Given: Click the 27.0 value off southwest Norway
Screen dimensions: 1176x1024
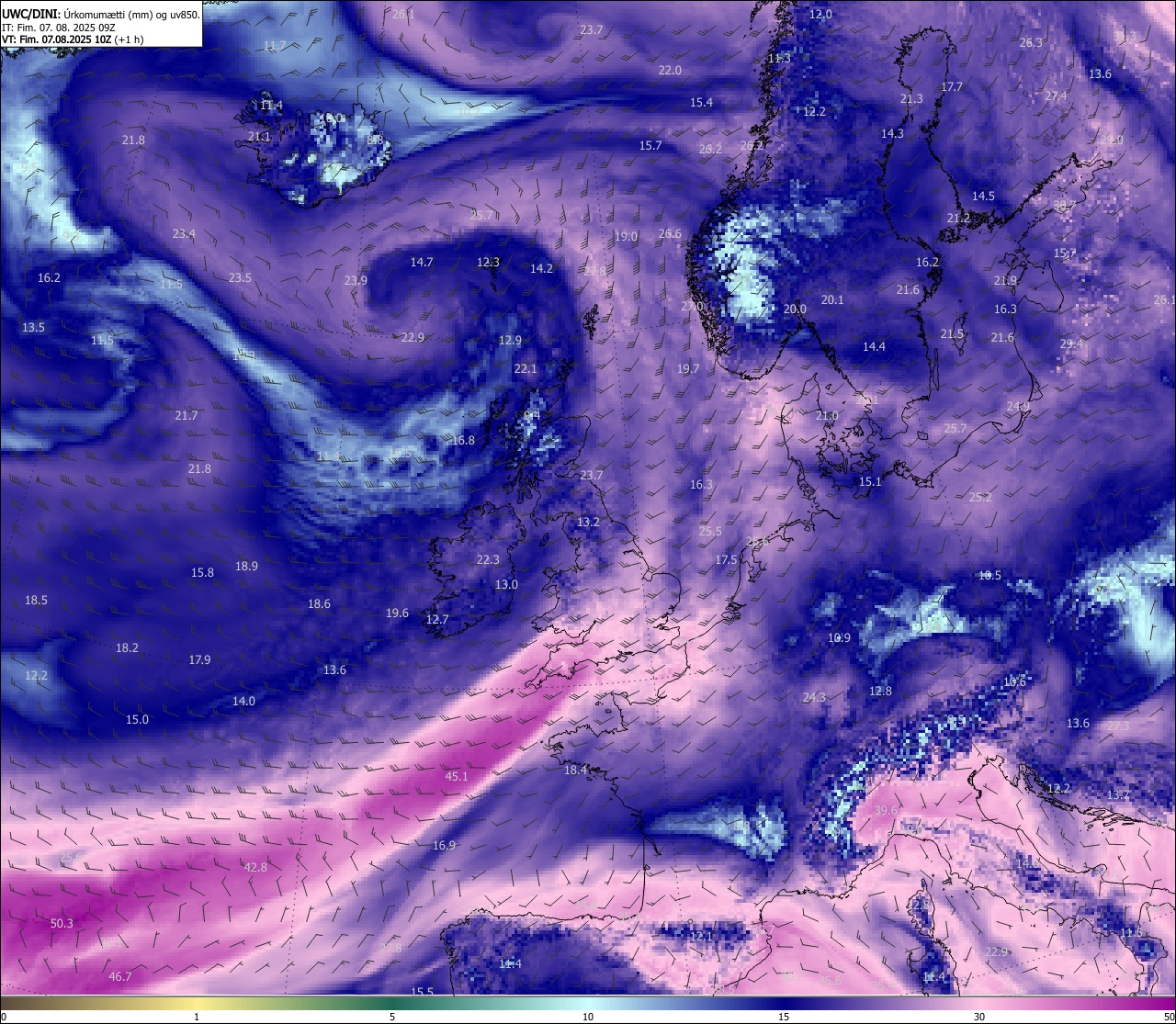Looking at the screenshot, I should click(x=691, y=306).
